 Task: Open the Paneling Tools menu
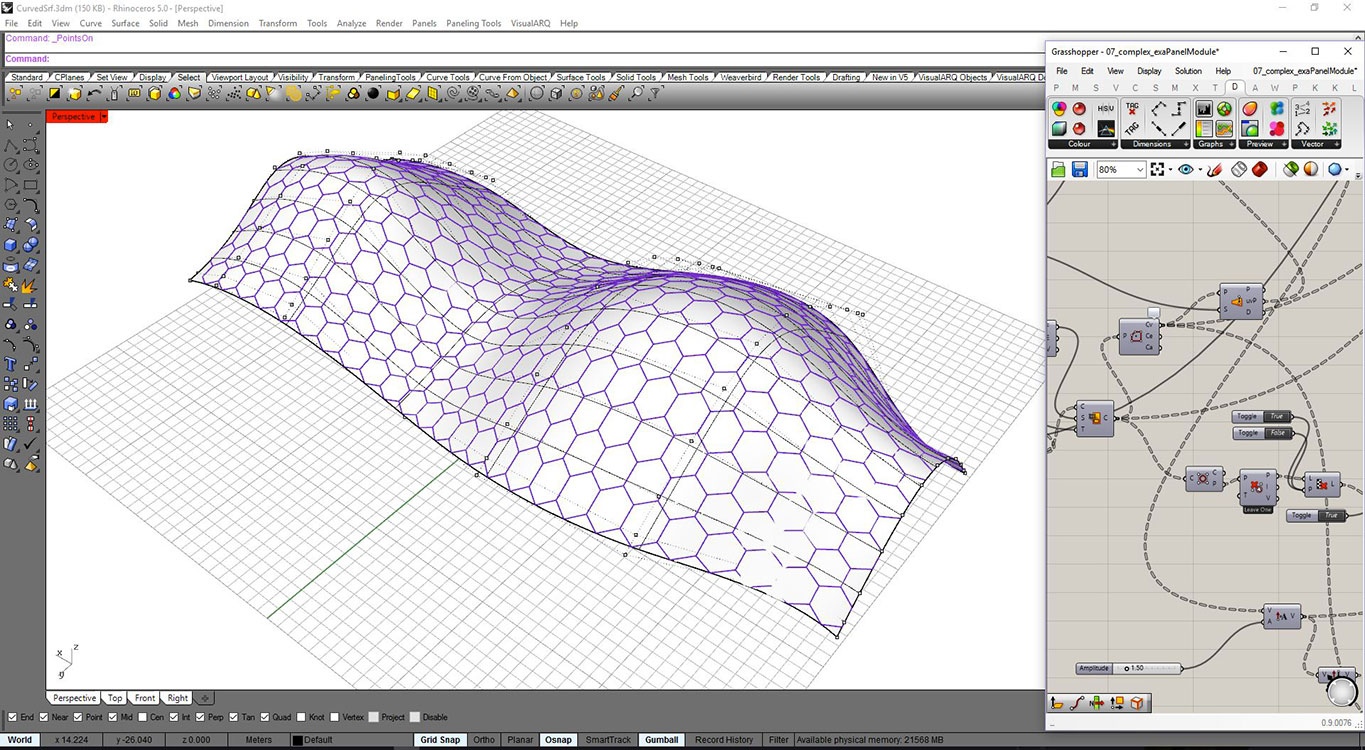coord(473,23)
